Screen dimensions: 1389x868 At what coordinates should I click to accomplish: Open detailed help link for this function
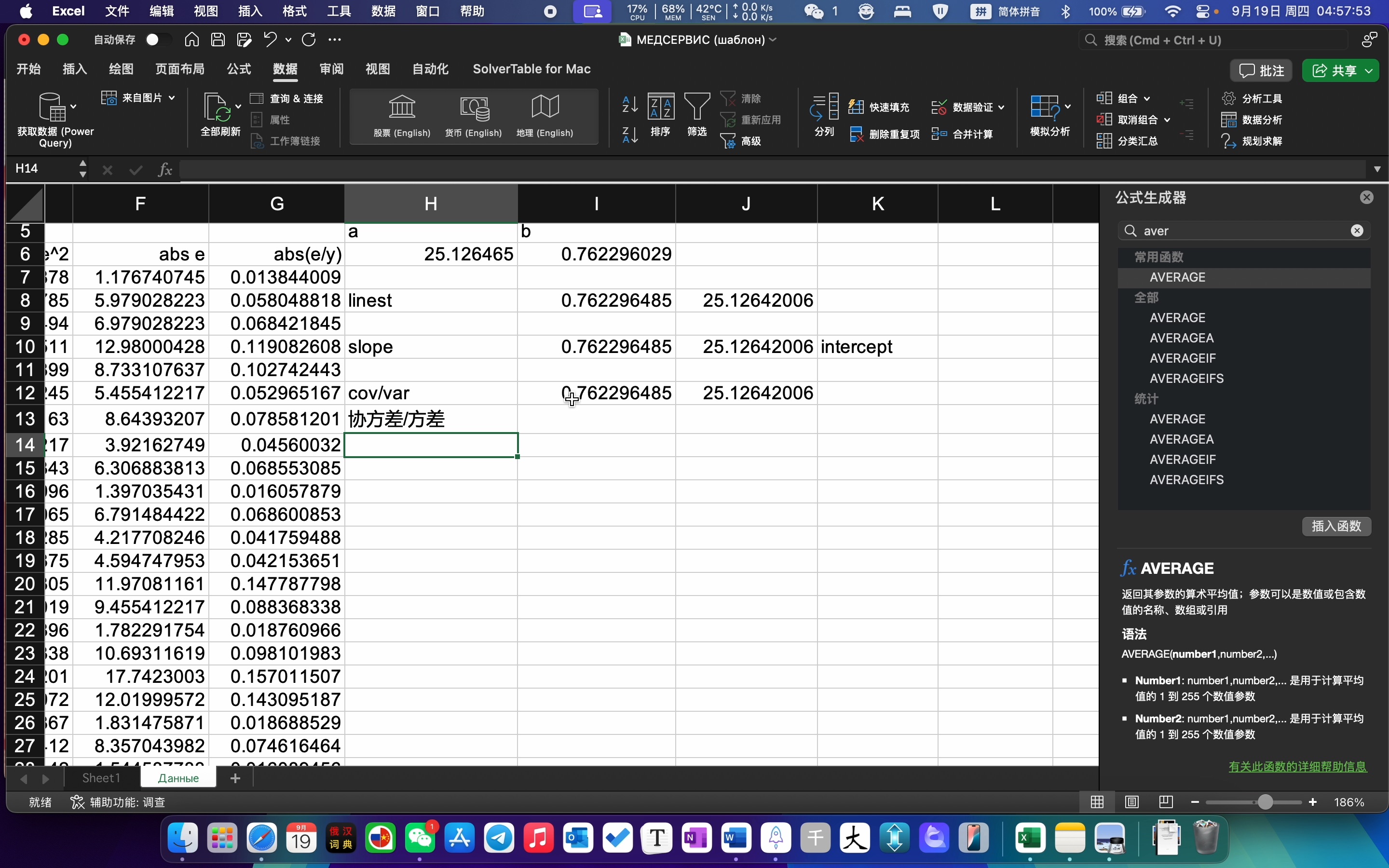click(1297, 766)
